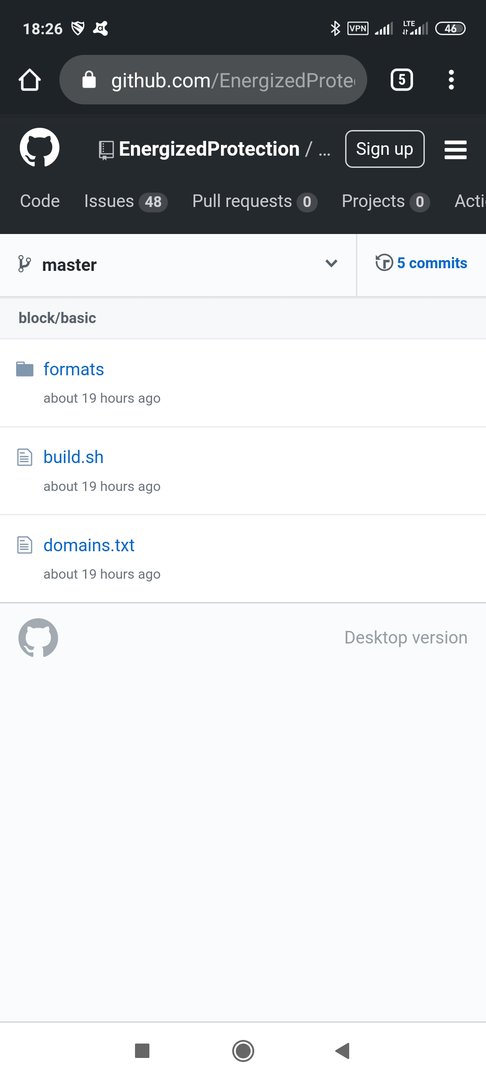Open the browser three-dot overflow menu
486x1080 pixels.
[451, 81]
